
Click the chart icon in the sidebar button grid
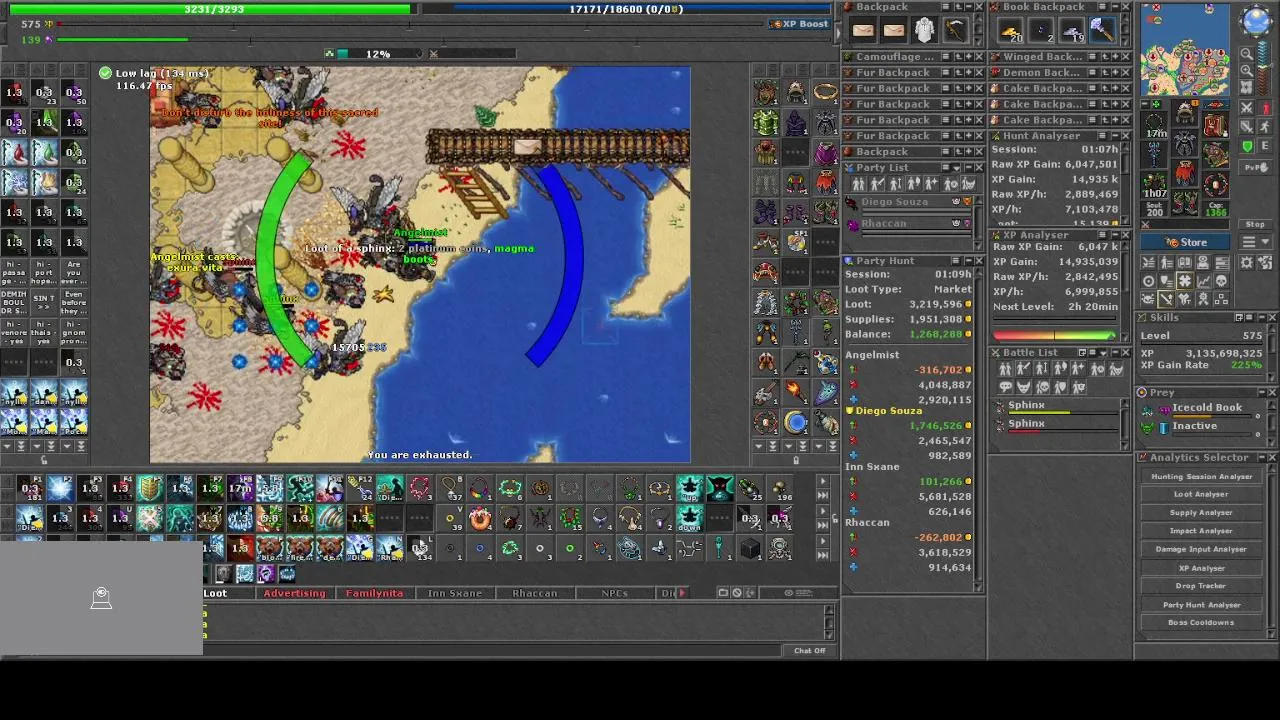[x=1203, y=282]
